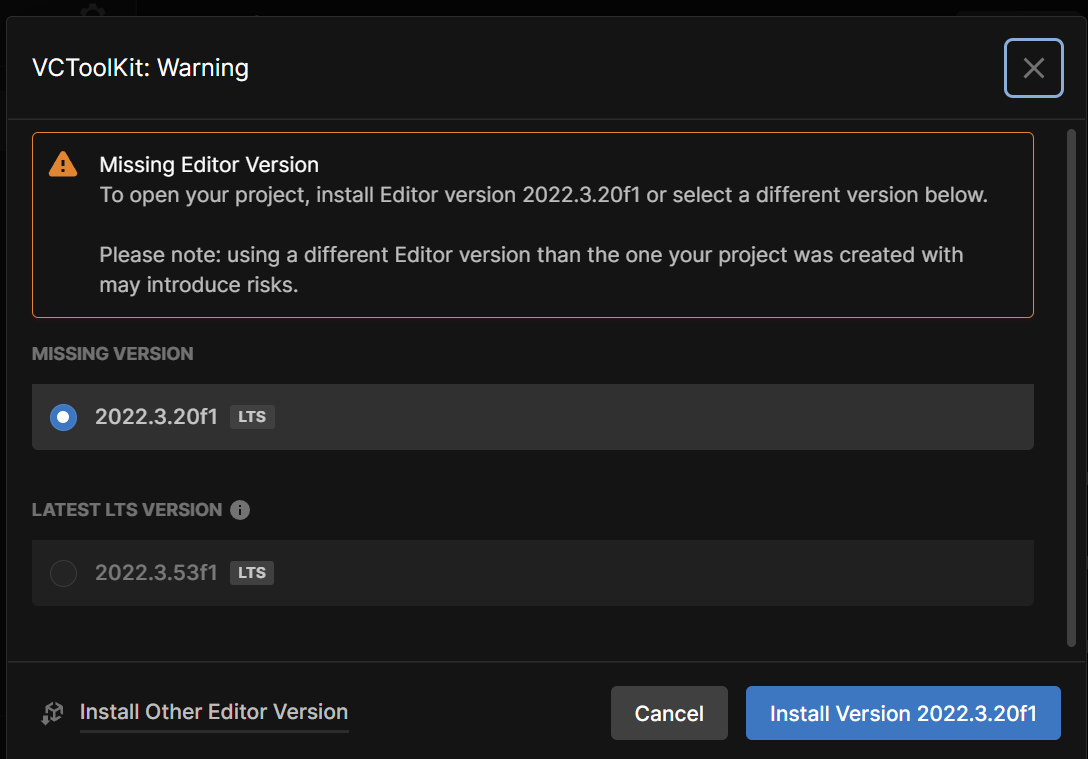The image size is (1088, 759).
Task: Open the Install Other Editor Version link
Action: click(x=214, y=712)
